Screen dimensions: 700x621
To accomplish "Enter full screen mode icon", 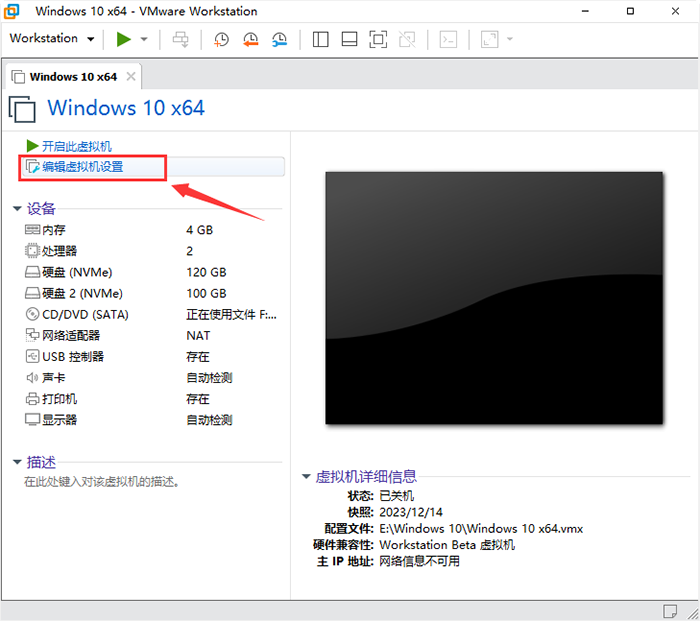I will pyautogui.click(x=378, y=39).
